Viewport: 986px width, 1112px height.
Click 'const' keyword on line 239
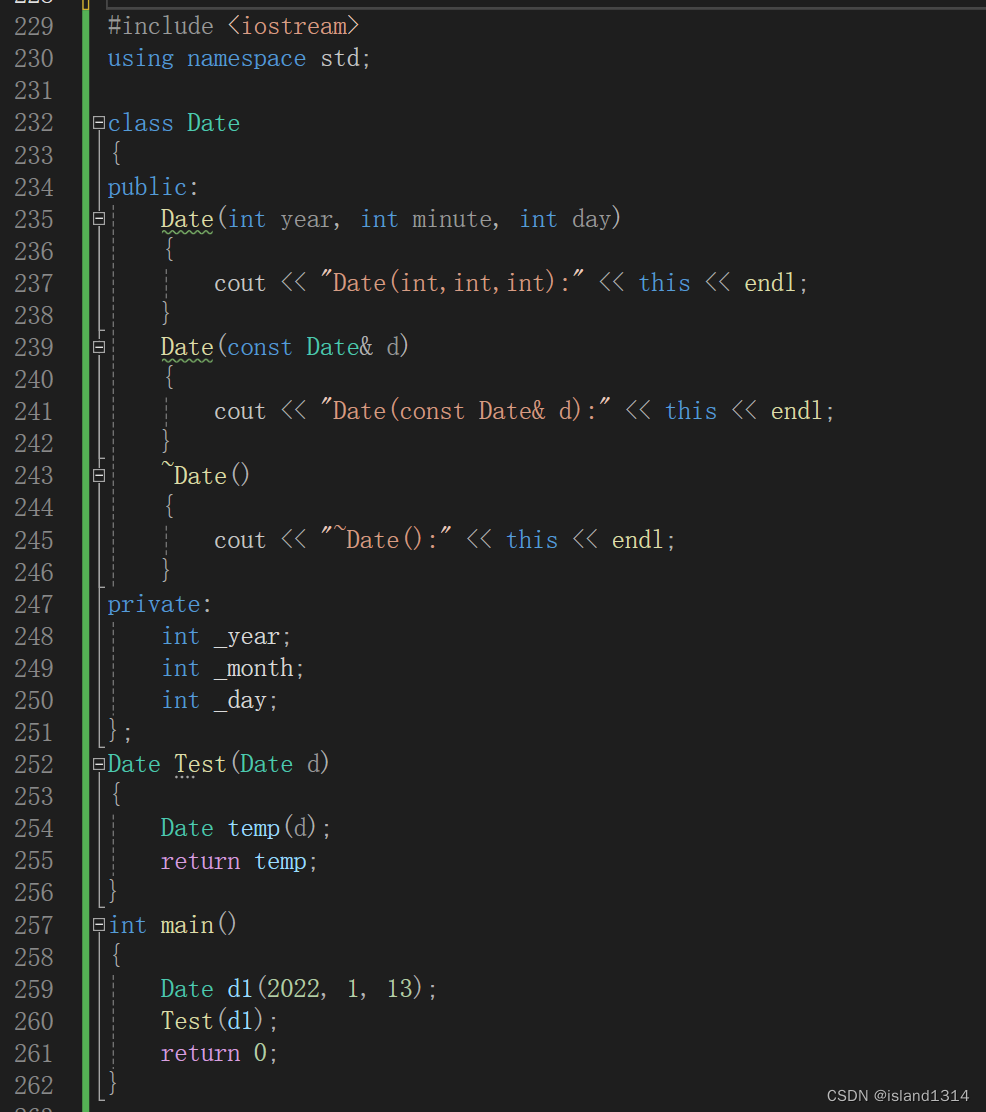(260, 348)
